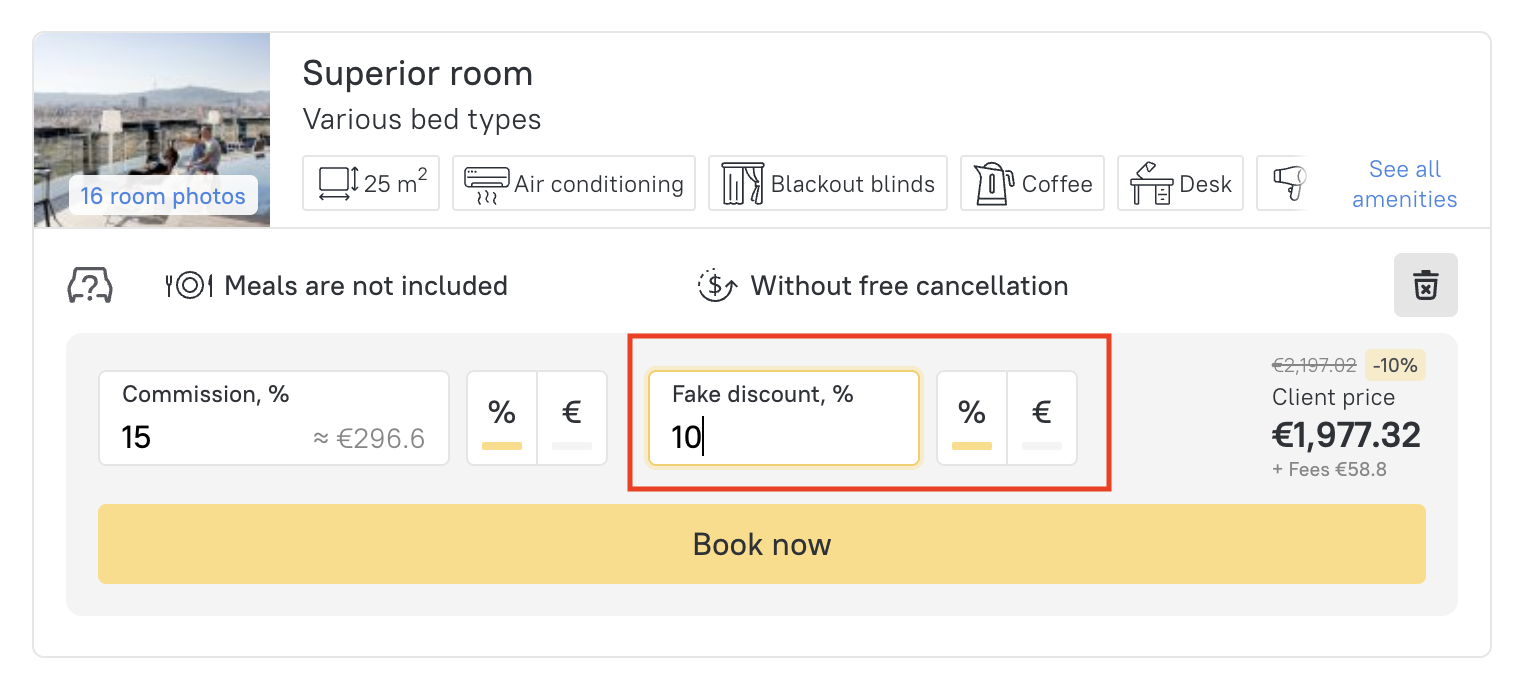Click the Coffee kettle amenity icon
This screenshot has height=680, width=1520.
coord(993,184)
